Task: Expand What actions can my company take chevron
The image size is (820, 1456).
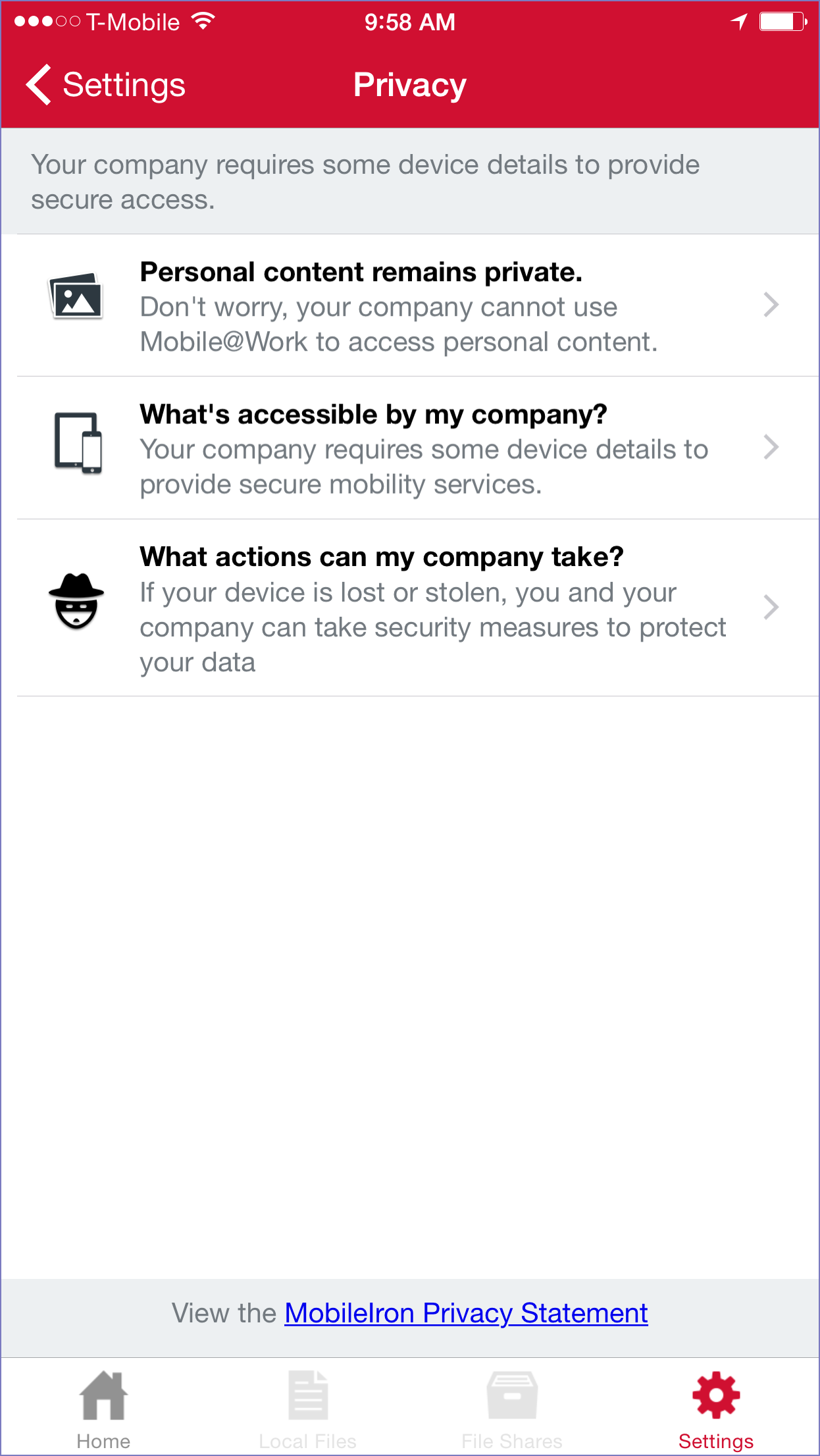Action: (x=771, y=607)
